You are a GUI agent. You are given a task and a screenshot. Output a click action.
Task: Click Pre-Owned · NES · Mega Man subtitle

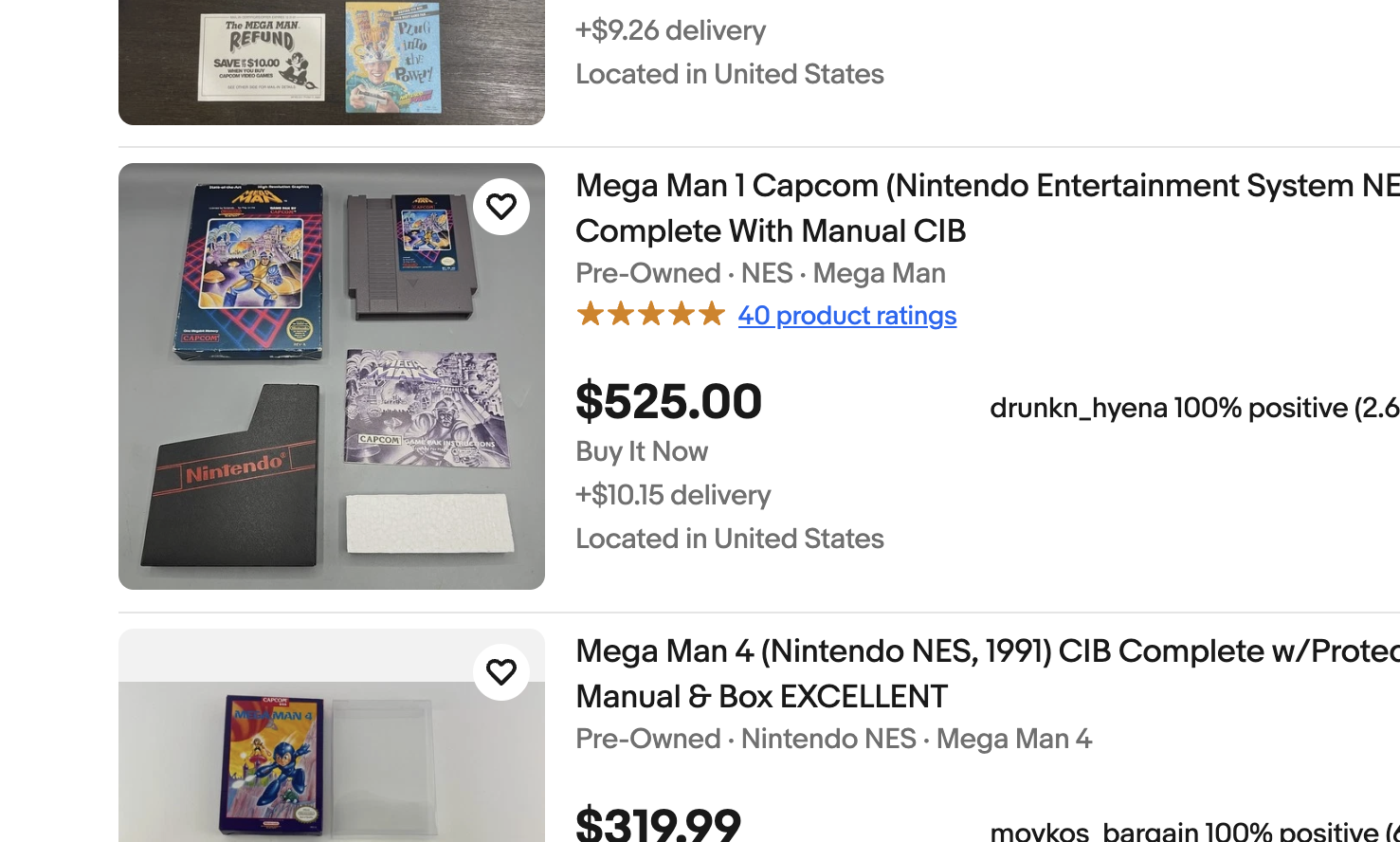[x=760, y=273]
